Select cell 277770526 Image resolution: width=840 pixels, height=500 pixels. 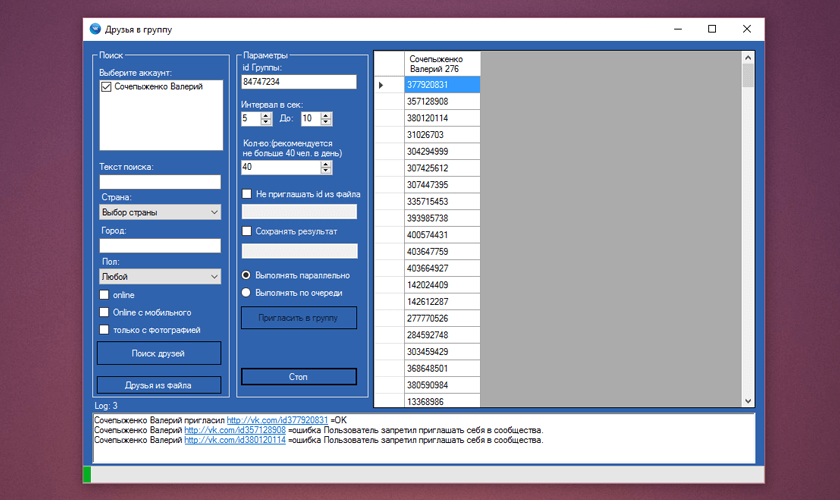[442, 318]
